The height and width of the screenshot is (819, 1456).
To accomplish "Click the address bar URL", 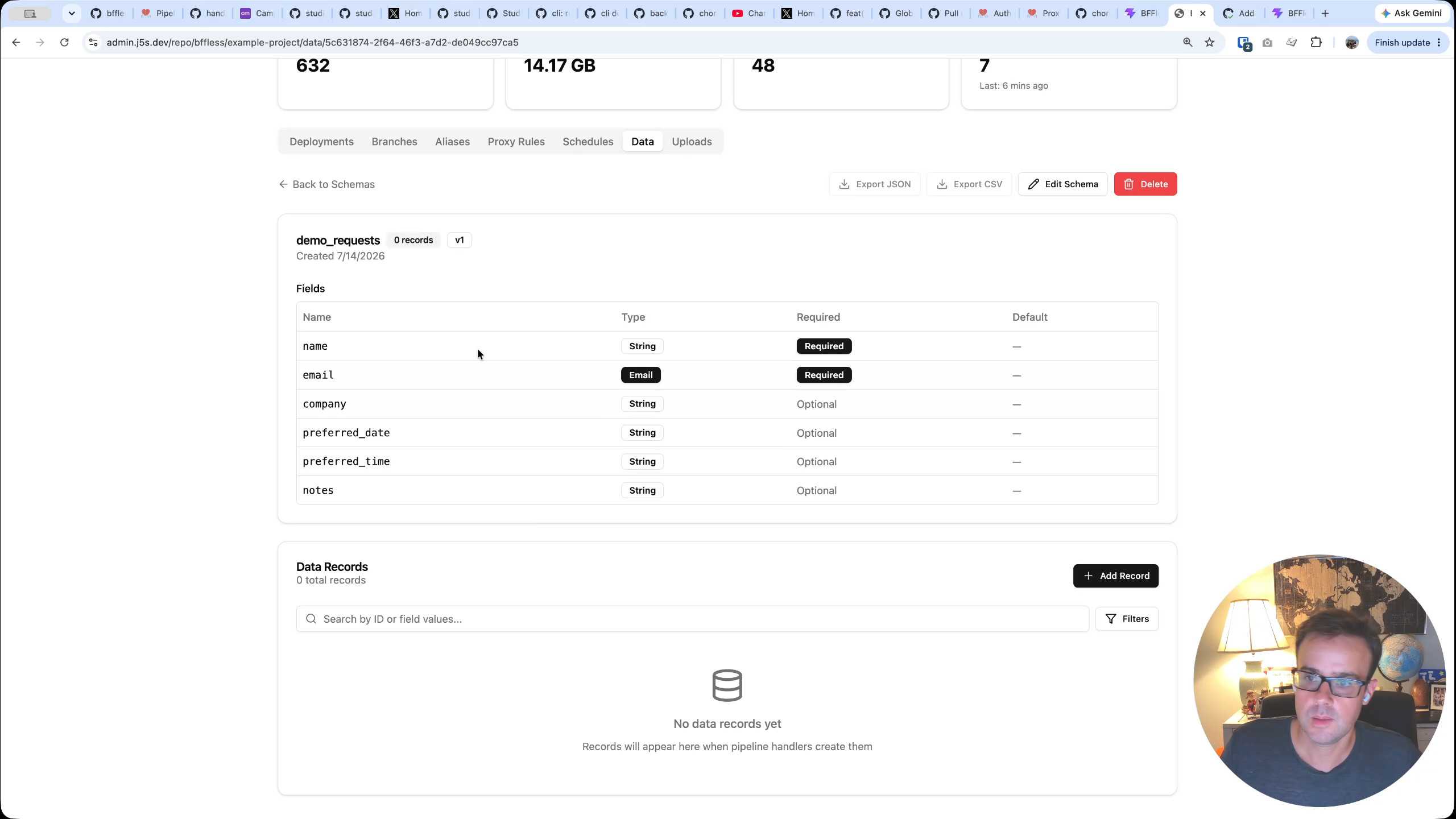I will tap(312, 43).
